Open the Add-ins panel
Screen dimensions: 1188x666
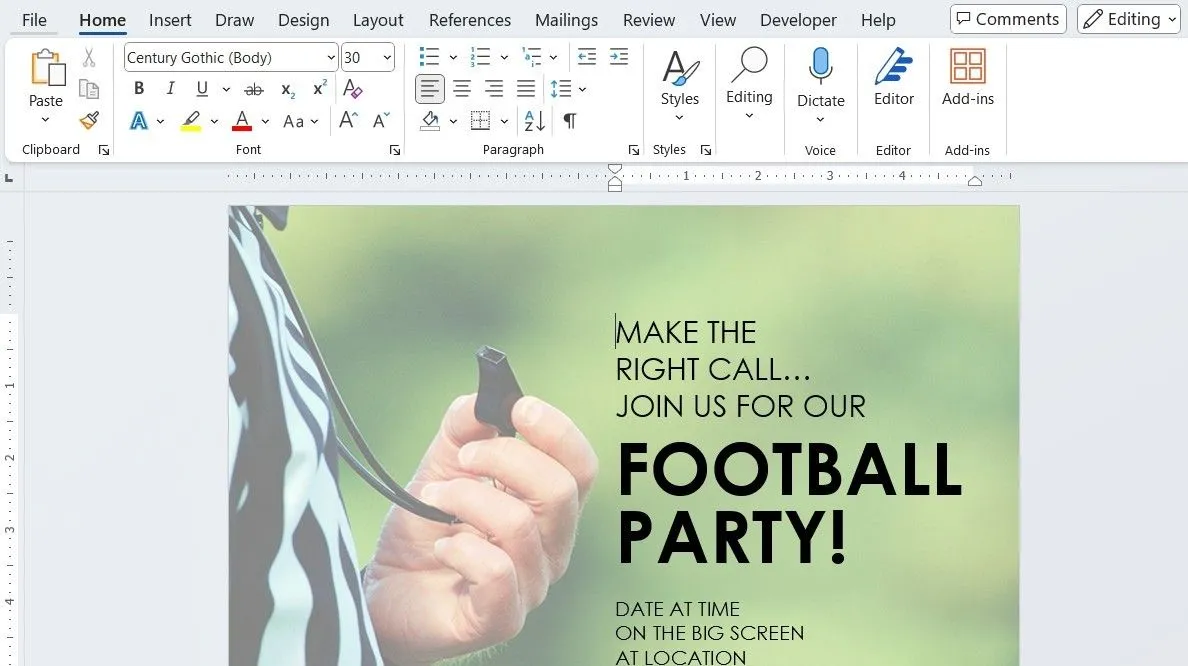[967, 80]
